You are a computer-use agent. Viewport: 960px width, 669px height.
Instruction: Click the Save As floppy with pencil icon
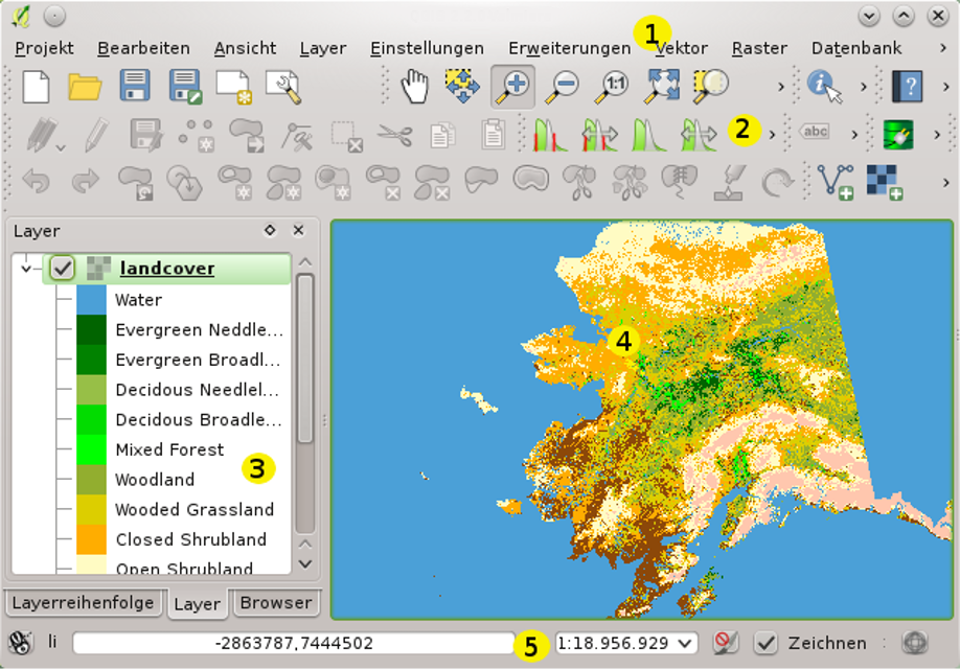(185, 86)
